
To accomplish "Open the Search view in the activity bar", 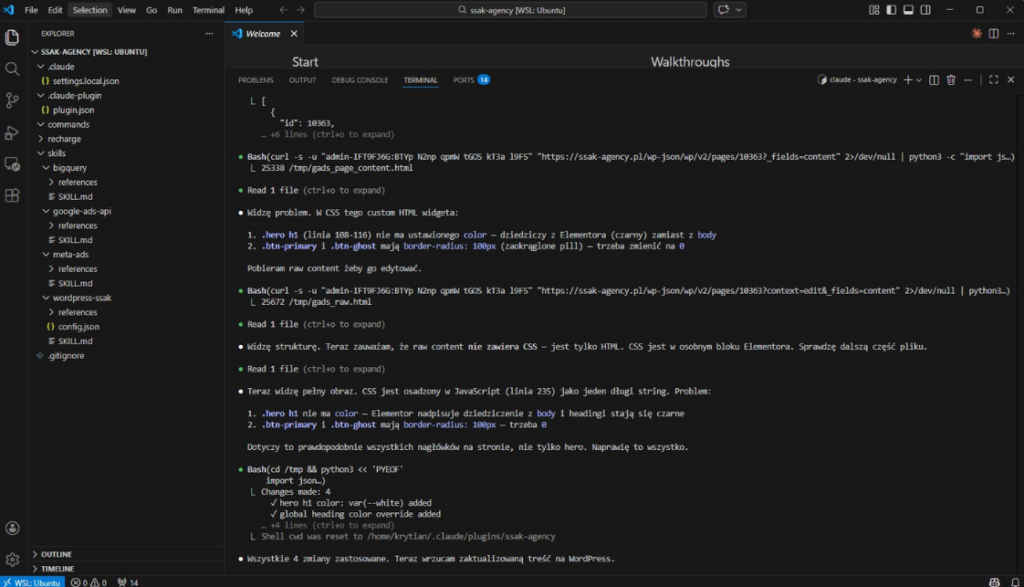I will tap(12, 70).
